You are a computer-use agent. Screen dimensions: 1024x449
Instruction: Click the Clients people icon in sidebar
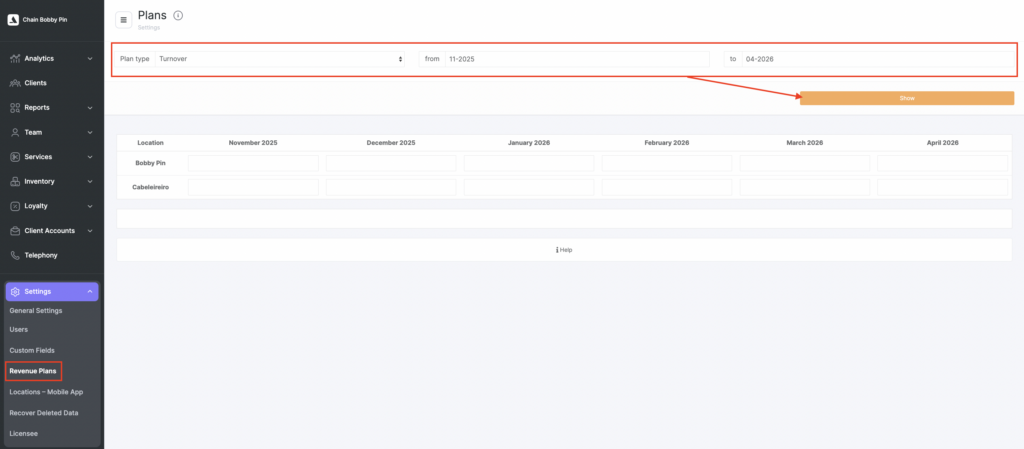coord(15,83)
